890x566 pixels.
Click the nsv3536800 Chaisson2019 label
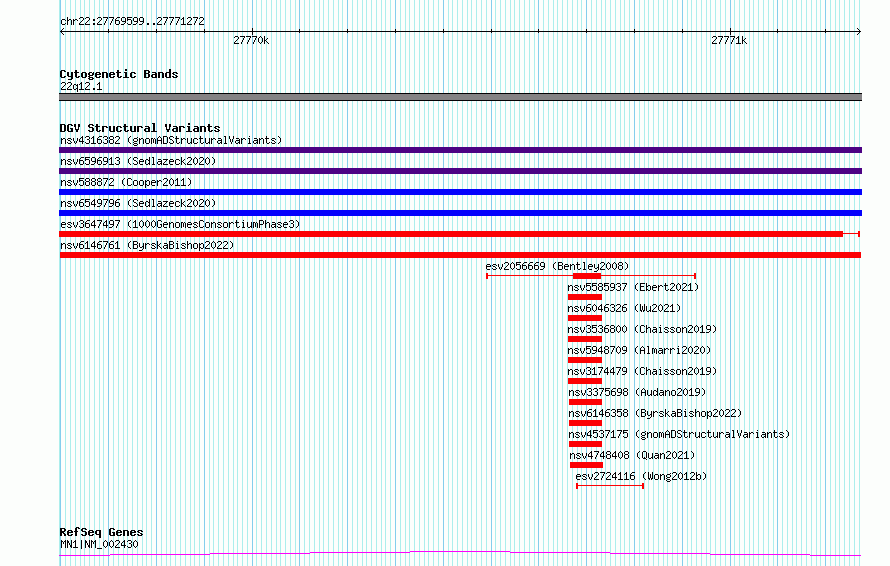[x=642, y=329]
